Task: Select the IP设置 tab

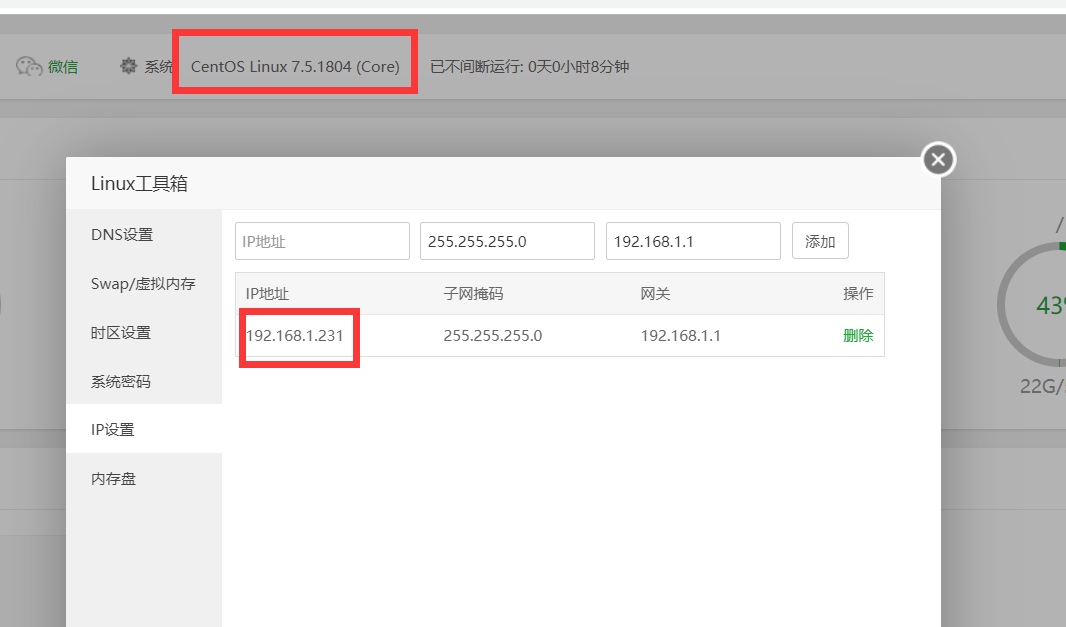Action: point(144,429)
